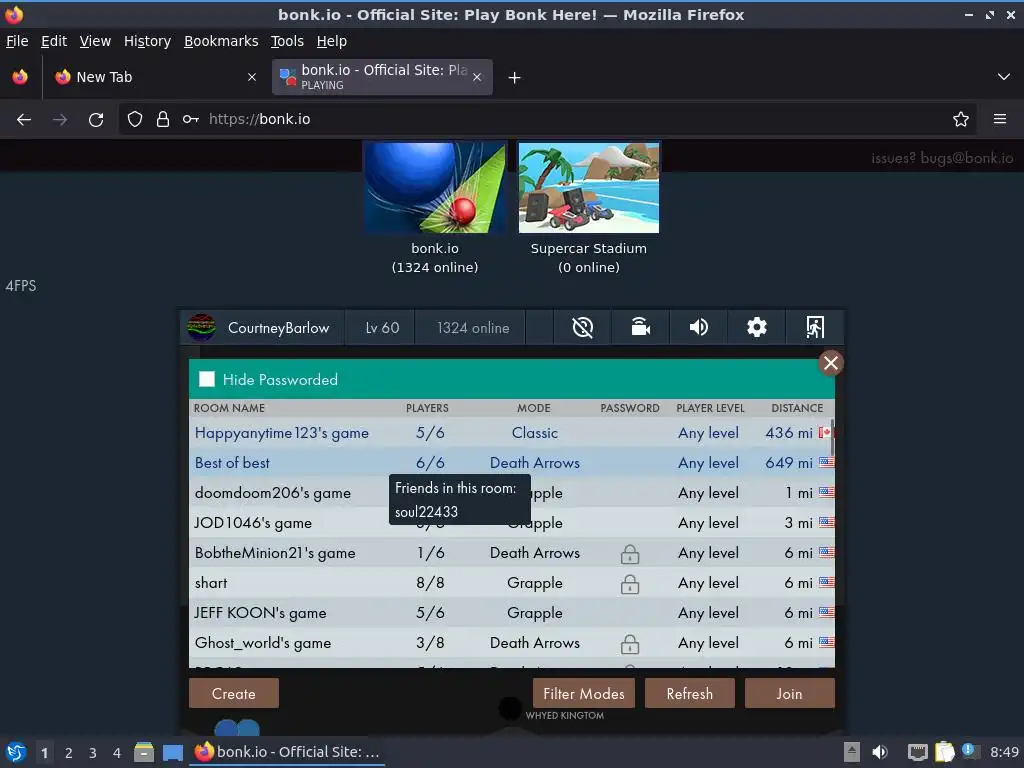Mute game sound with speaker icon
1024x768 pixels.
(x=699, y=327)
